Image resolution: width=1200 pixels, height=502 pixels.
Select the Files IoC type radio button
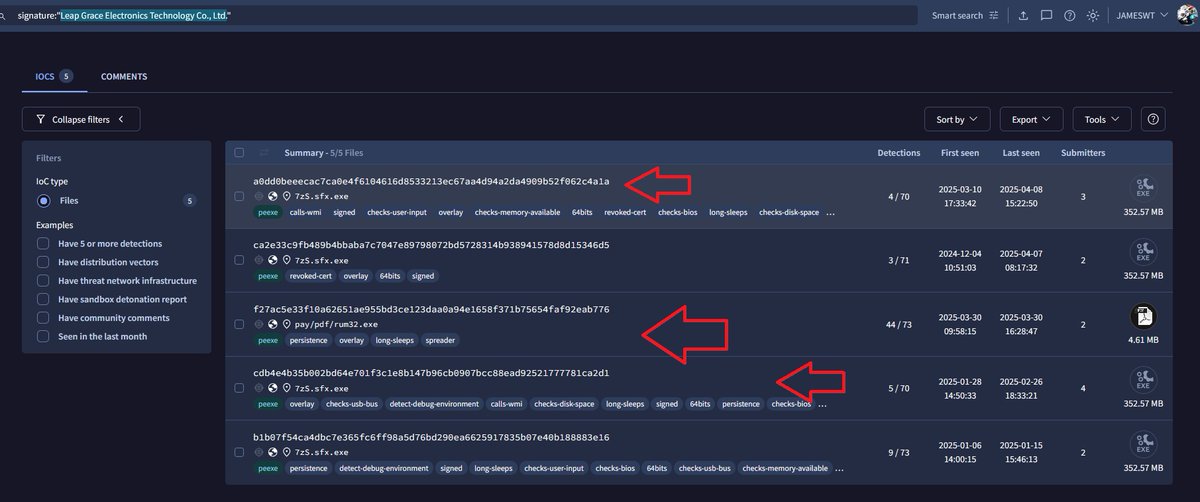tap(43, 201)
